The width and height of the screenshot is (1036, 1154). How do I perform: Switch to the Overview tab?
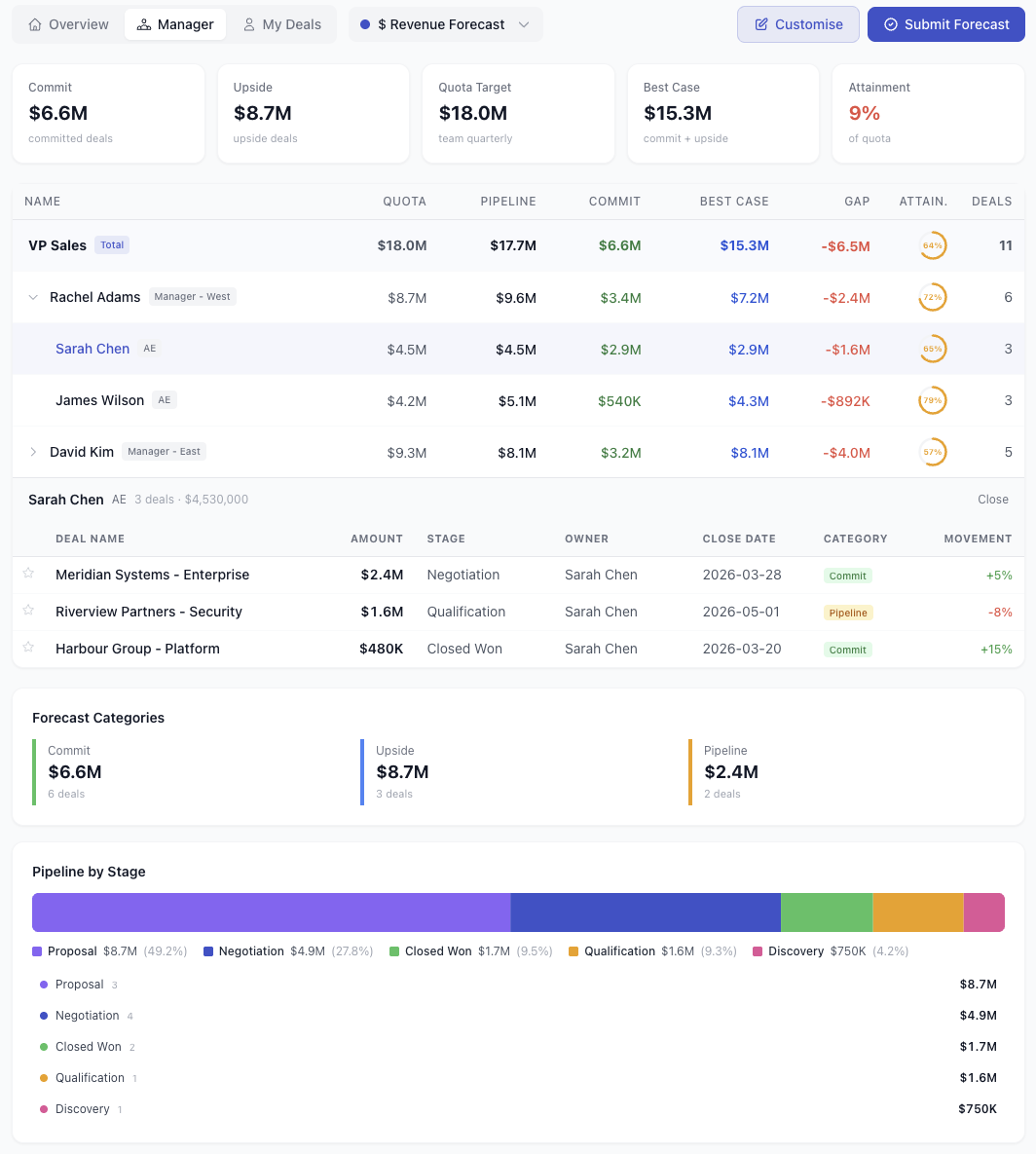68,23
